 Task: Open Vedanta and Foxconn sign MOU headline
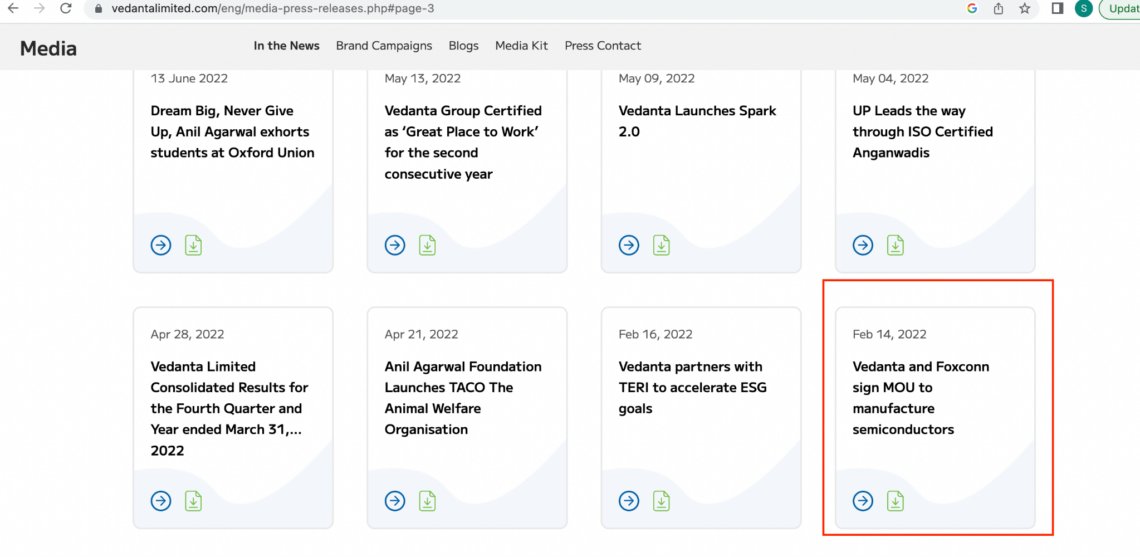[x=921, y=398]
